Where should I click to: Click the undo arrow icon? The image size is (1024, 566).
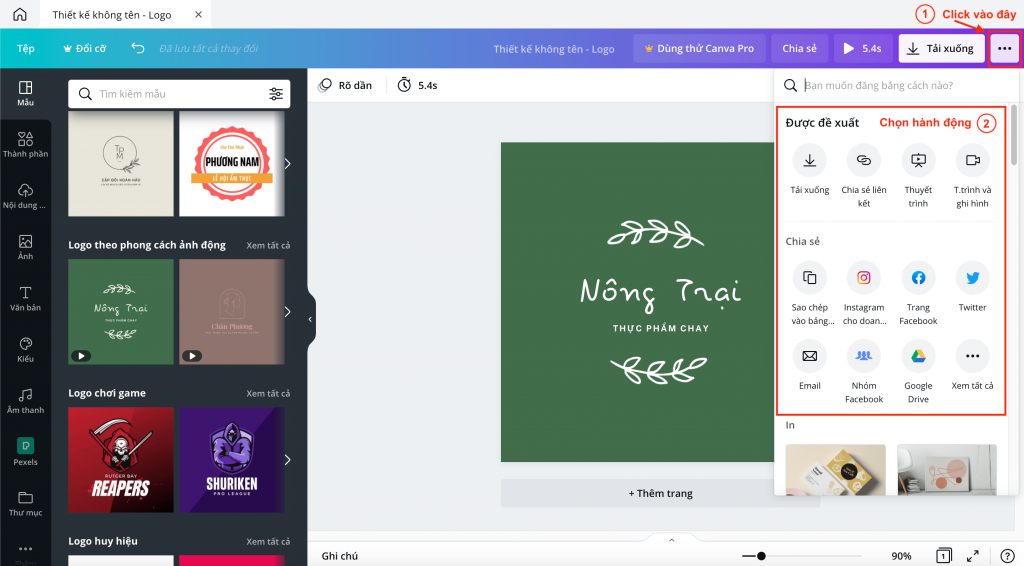pyautogui.click(x=137, y=48)
